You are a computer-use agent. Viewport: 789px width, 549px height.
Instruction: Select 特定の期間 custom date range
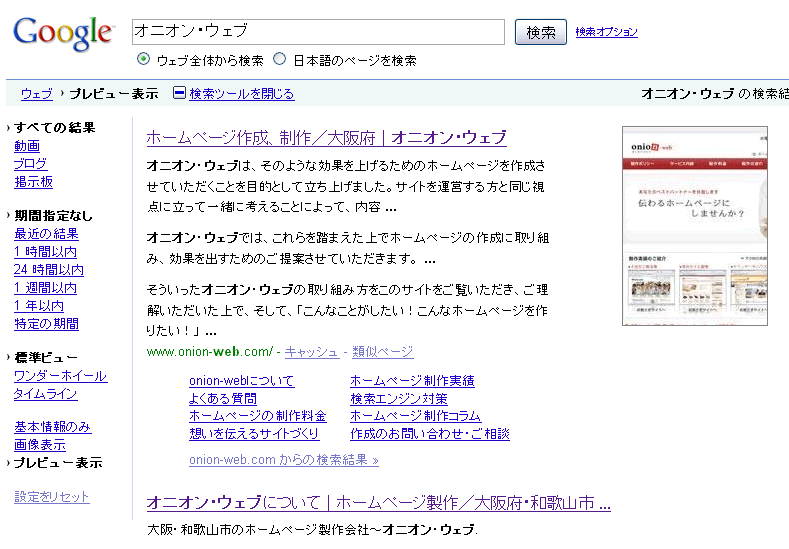pyautogui.click(x=46, y=324)
